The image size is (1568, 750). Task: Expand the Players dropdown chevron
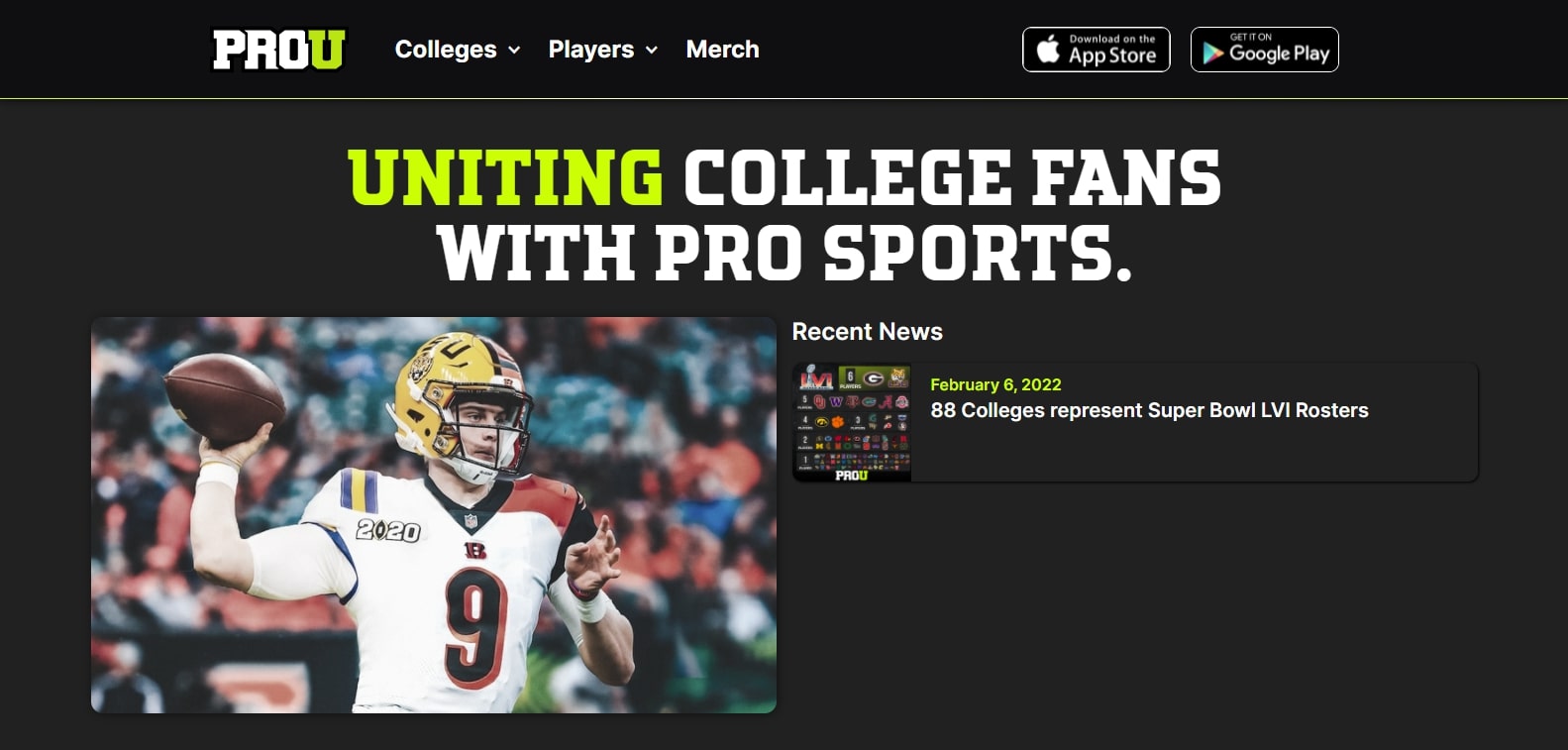[x=652, y=51]
